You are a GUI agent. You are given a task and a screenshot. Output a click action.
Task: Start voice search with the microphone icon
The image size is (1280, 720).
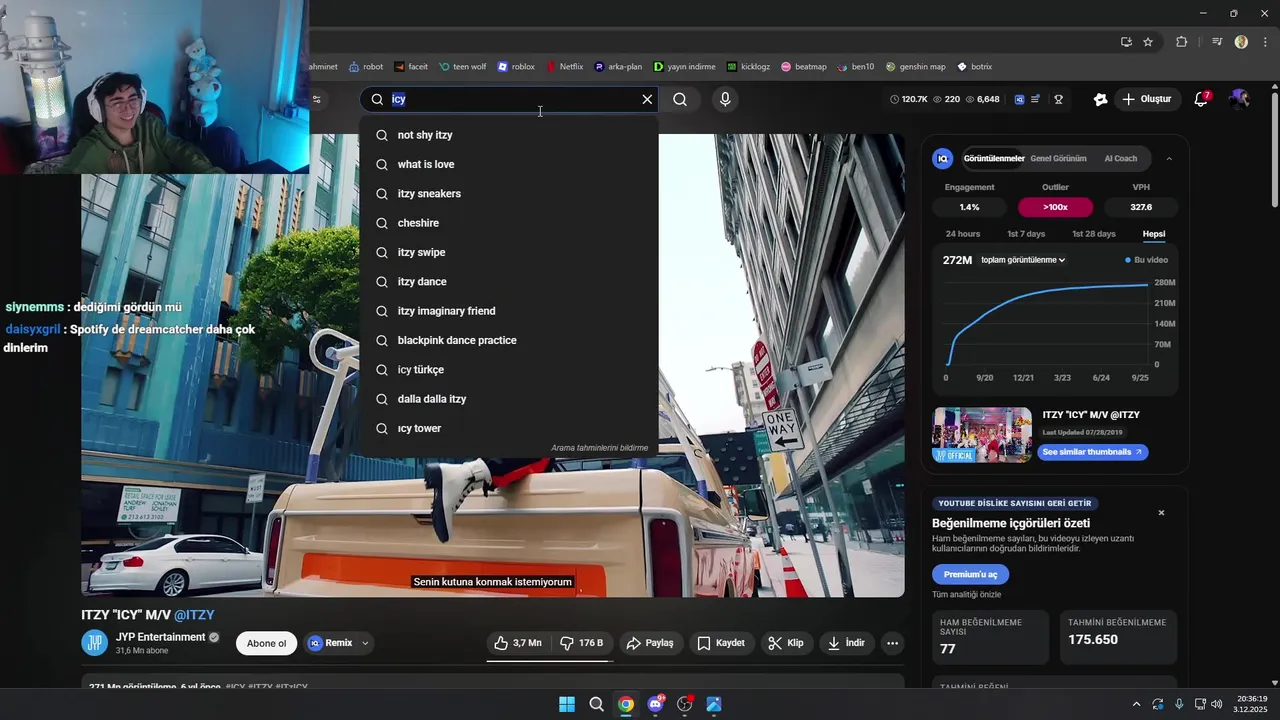[x=725, y=99]
